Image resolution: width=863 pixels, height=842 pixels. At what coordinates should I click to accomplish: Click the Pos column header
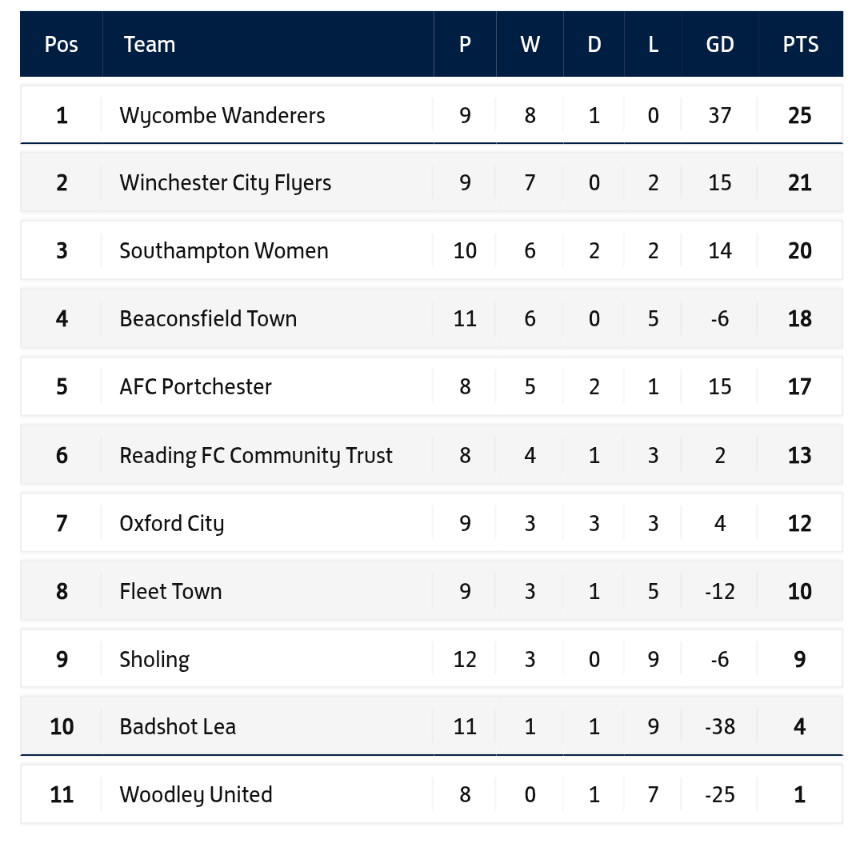pos(61,44)
